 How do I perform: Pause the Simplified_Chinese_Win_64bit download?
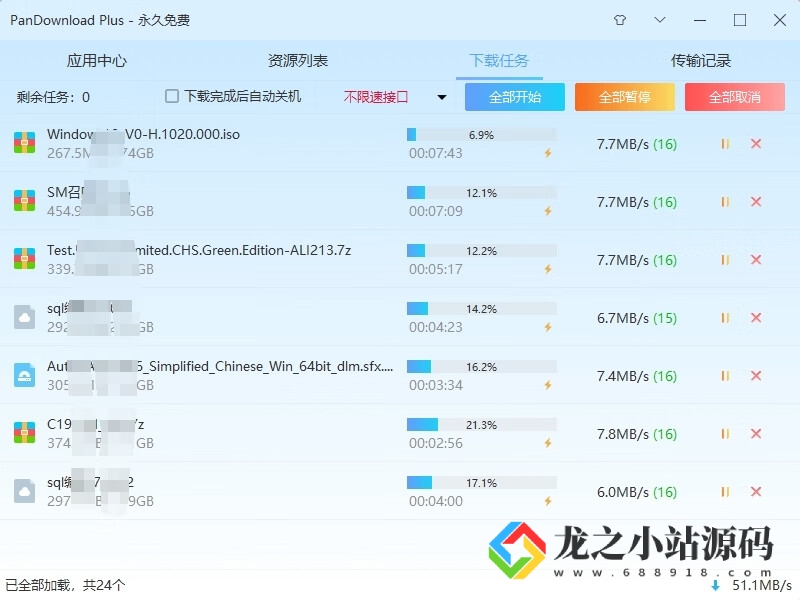725,376
